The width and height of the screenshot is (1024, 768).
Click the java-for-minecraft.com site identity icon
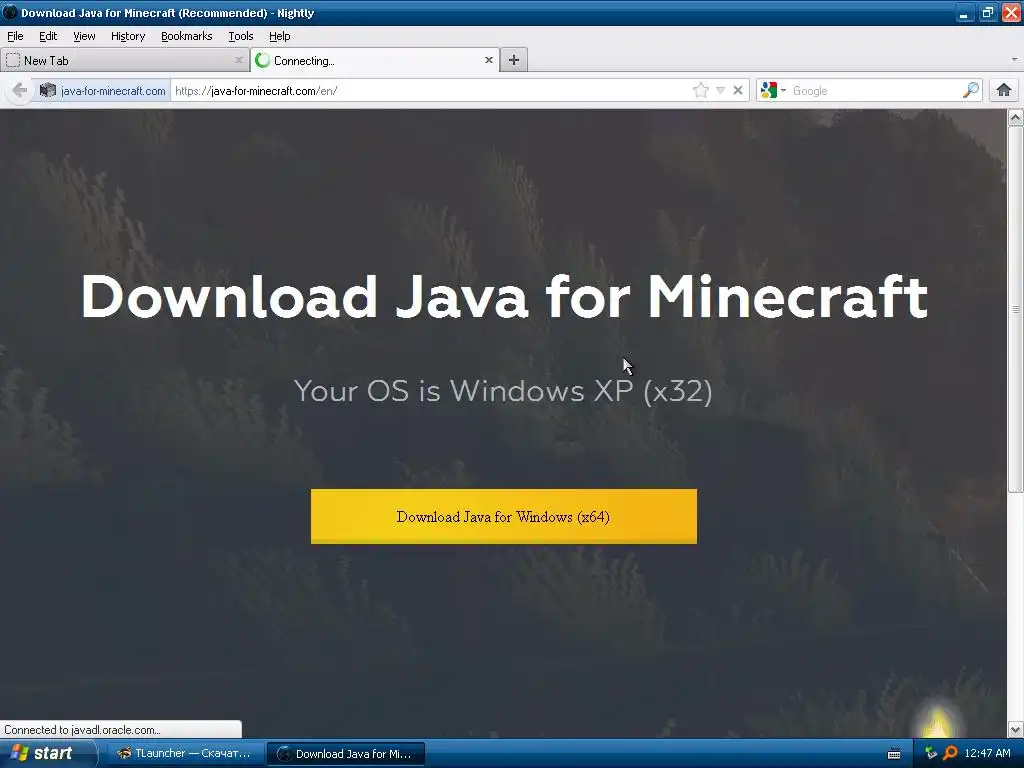[48, 90]
